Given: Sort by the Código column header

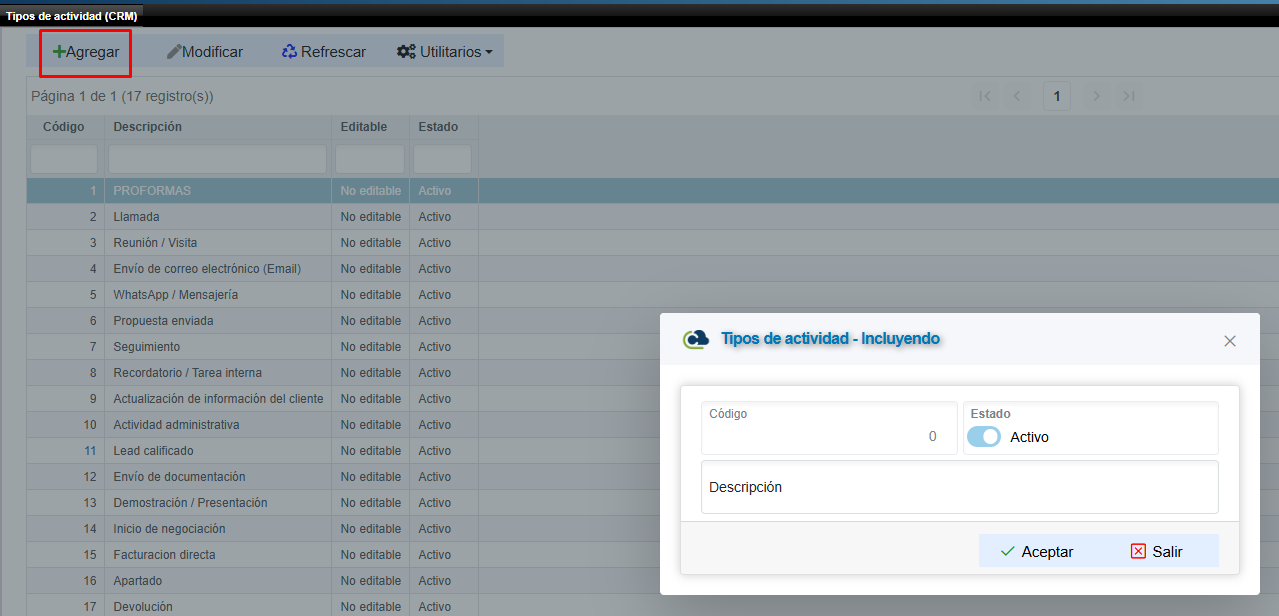Looking at the screenshot, I should tap(64, 127).
